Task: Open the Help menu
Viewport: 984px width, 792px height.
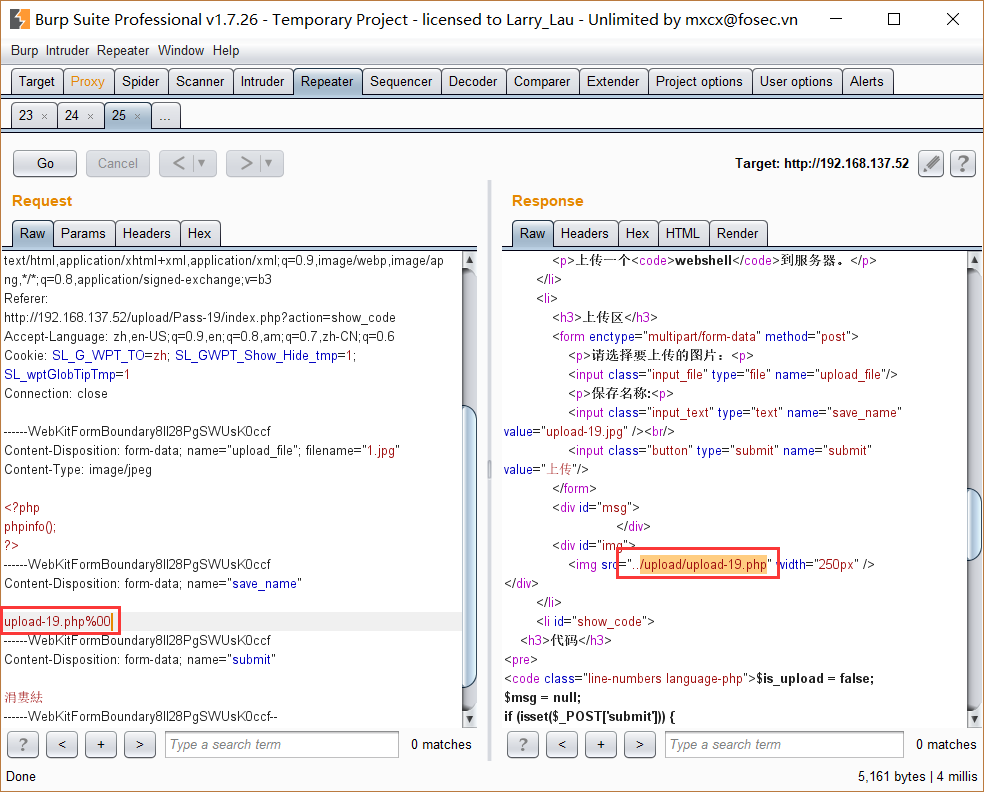Action: coord(226,51)
